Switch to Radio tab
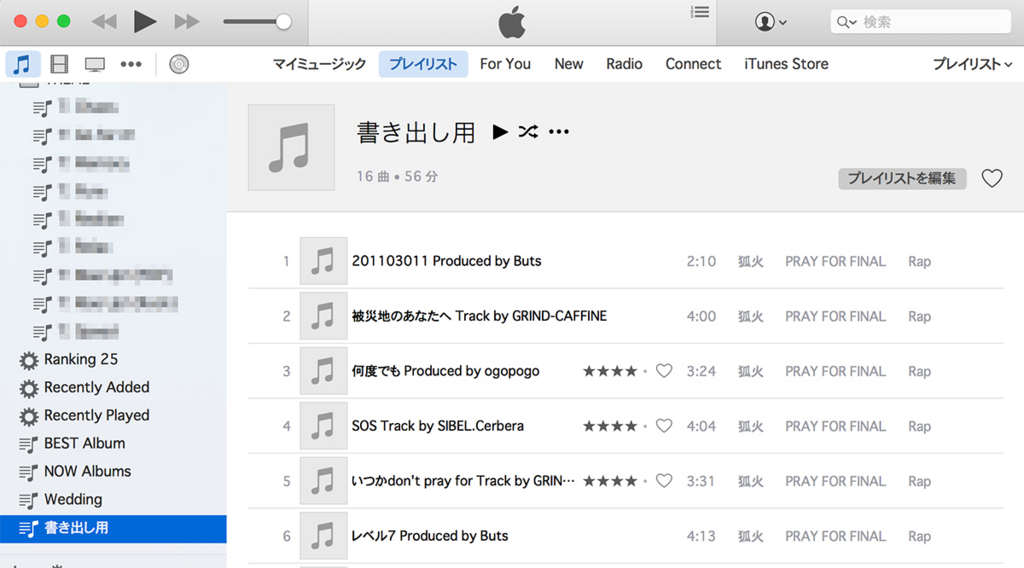 [x=624, y=64]
